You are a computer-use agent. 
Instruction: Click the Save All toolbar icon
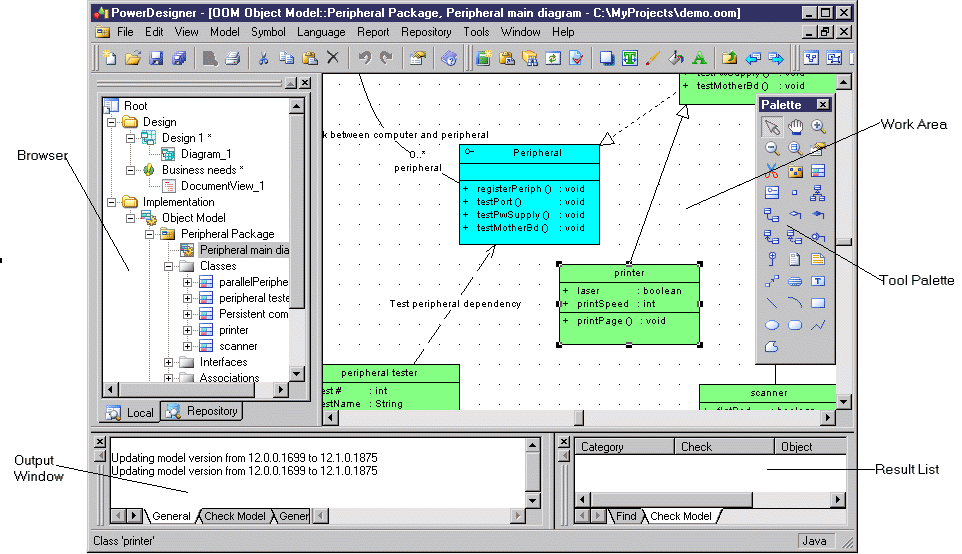(x=179, y=58)
